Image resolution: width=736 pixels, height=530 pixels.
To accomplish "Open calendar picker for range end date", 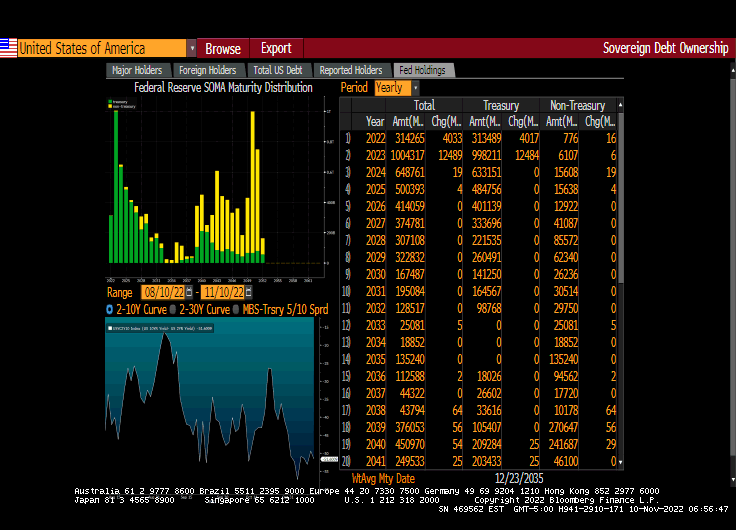I will pos(249,293).
